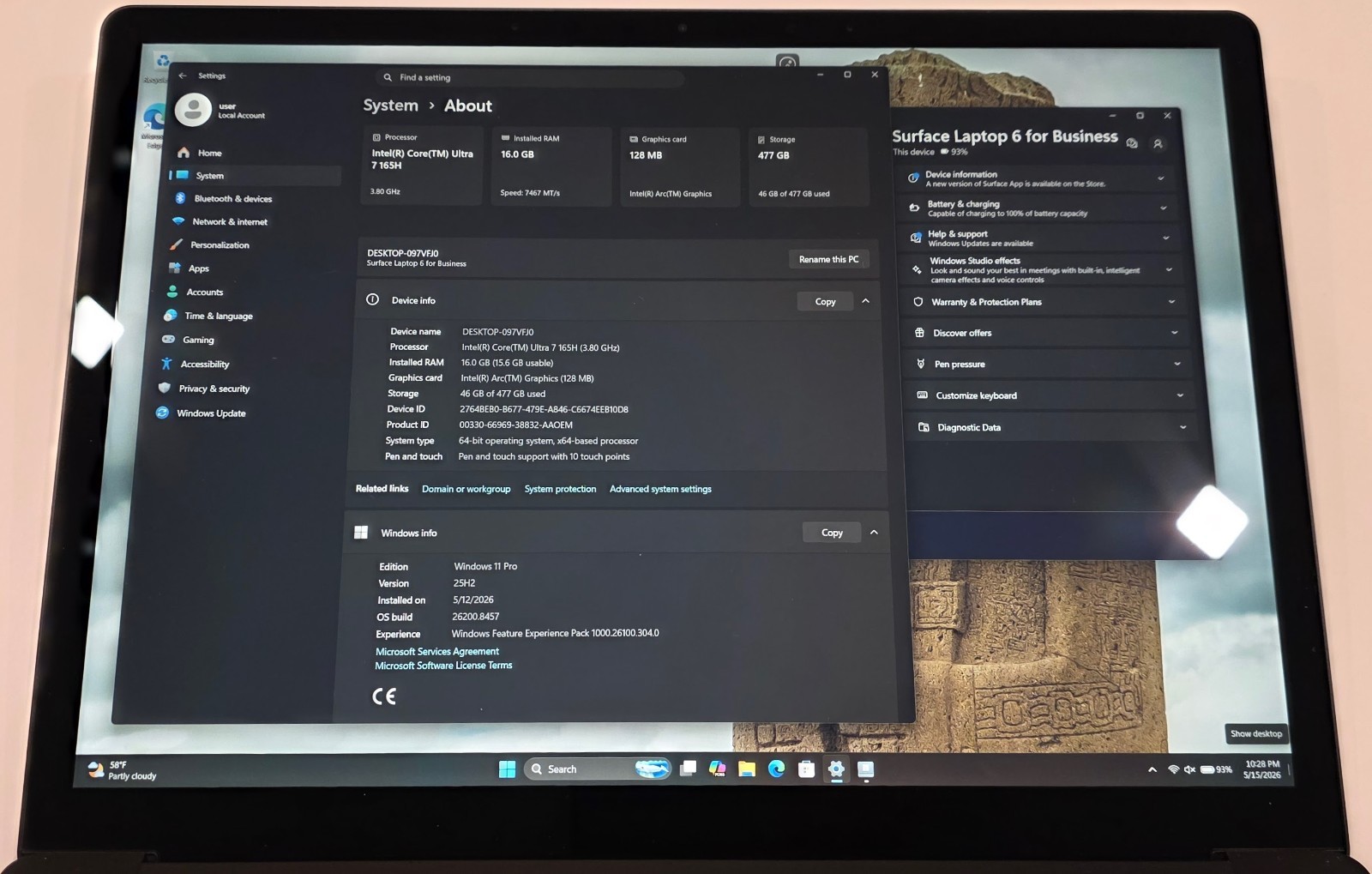Expand Device information in Surface app
This screenshot has width=1372, height=874.
(1161, 178)
